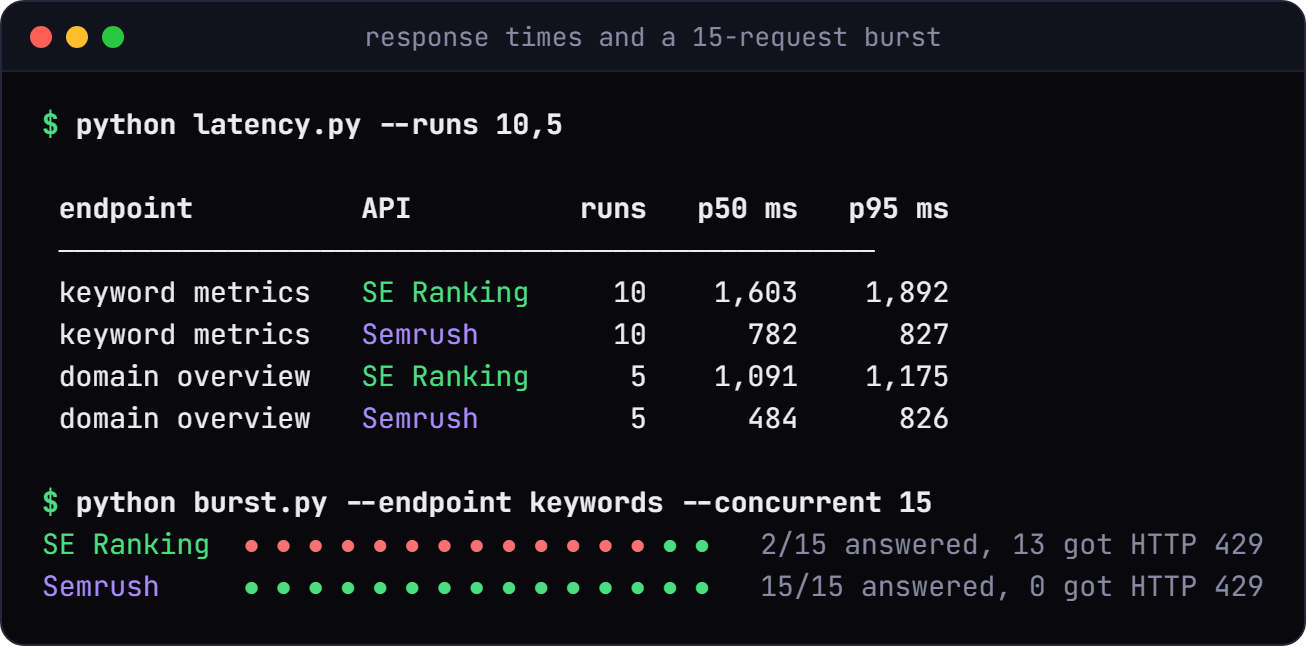1308x646 pixels.
Task: Click the green $ prompt before burst.py
Action: 51,502
